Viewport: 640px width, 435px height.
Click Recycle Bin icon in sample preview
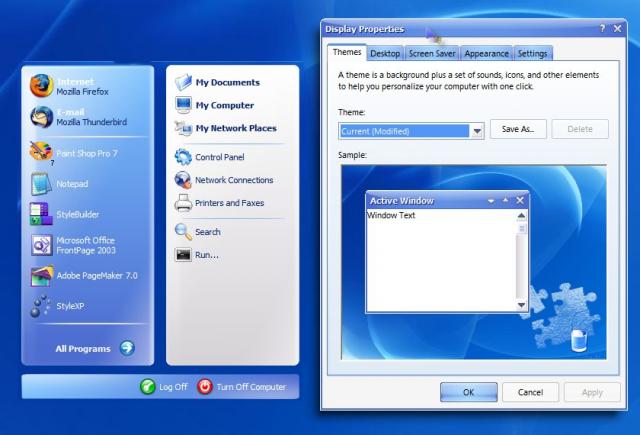click(x=578, y=340)
